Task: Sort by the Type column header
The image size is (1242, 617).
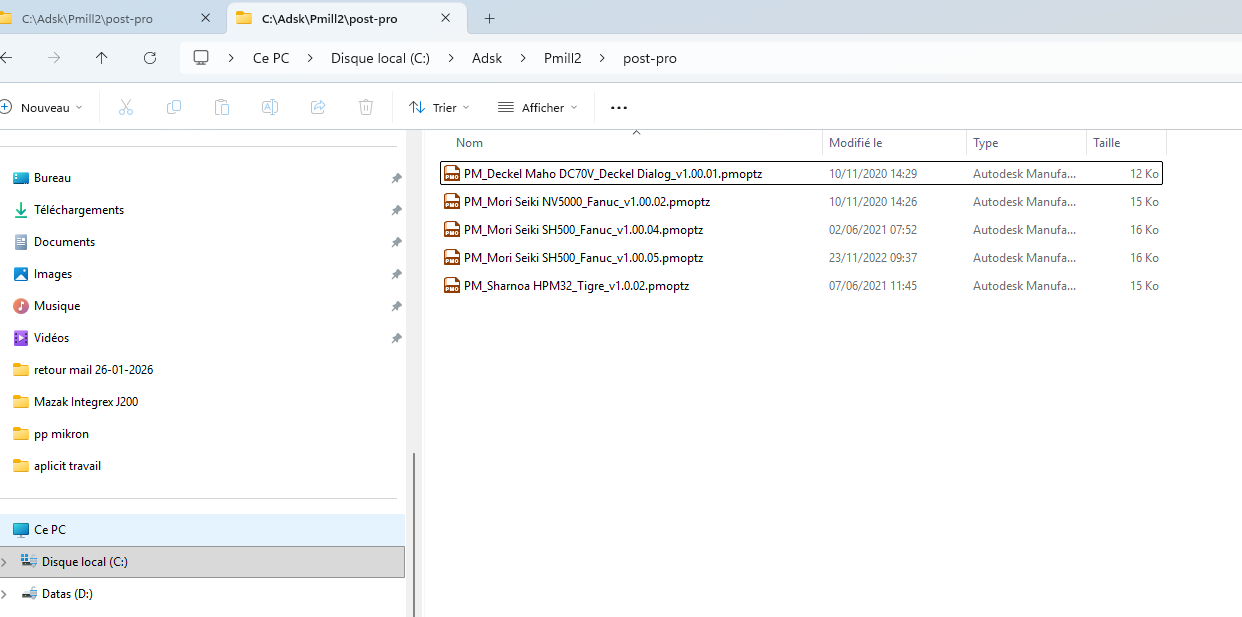Action: (x=1026, y=143)
